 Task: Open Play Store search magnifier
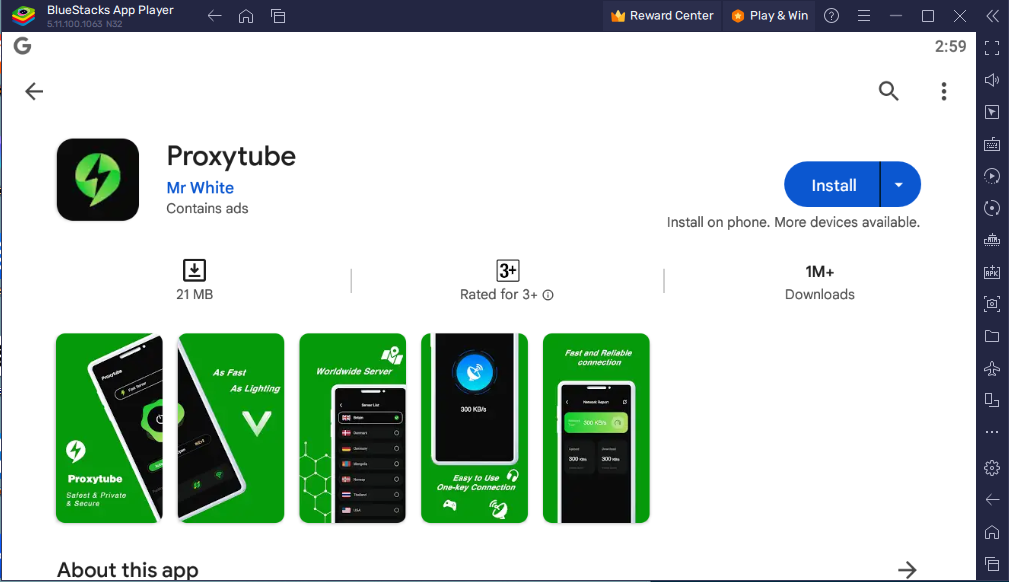(x=888, y=91)
